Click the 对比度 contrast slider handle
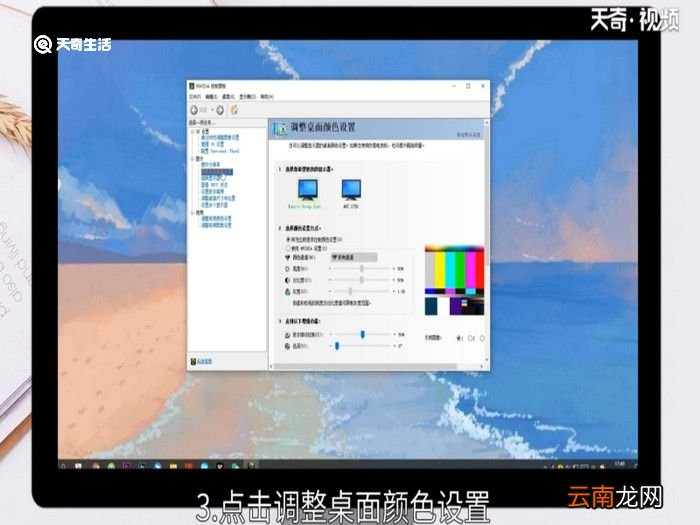The width and height of the screenshot is (700, 525). tap(362, 280)
